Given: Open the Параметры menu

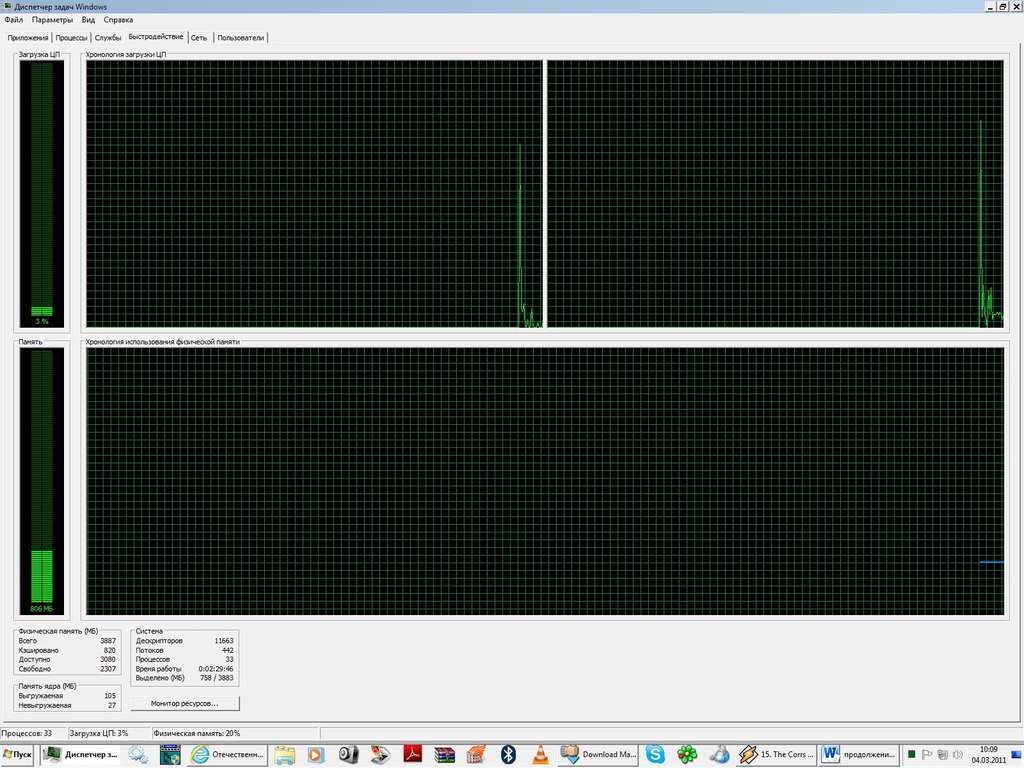Looking at the screenshot, I should point(52,20).
